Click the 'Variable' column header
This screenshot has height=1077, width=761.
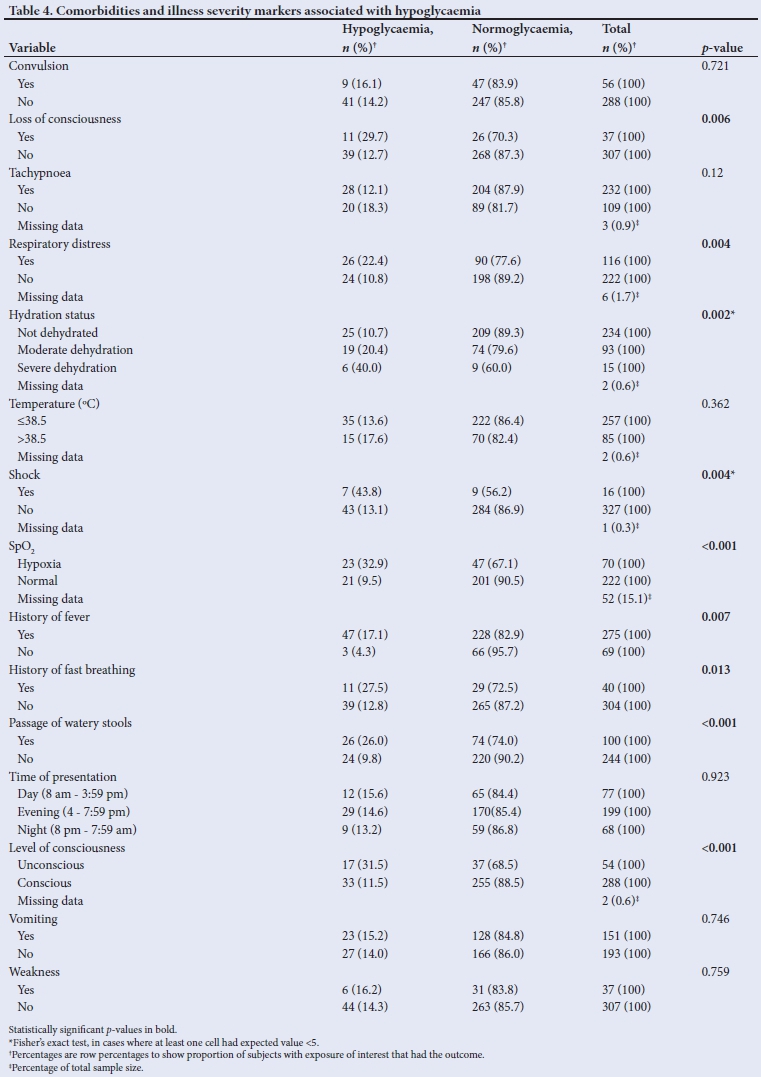click(x=32, y=47)
